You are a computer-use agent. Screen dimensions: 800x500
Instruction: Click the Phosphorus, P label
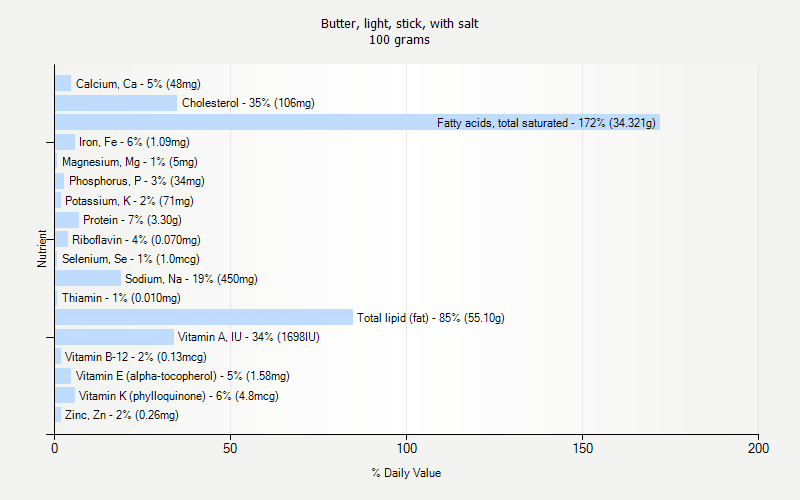[x=136, y=181]
